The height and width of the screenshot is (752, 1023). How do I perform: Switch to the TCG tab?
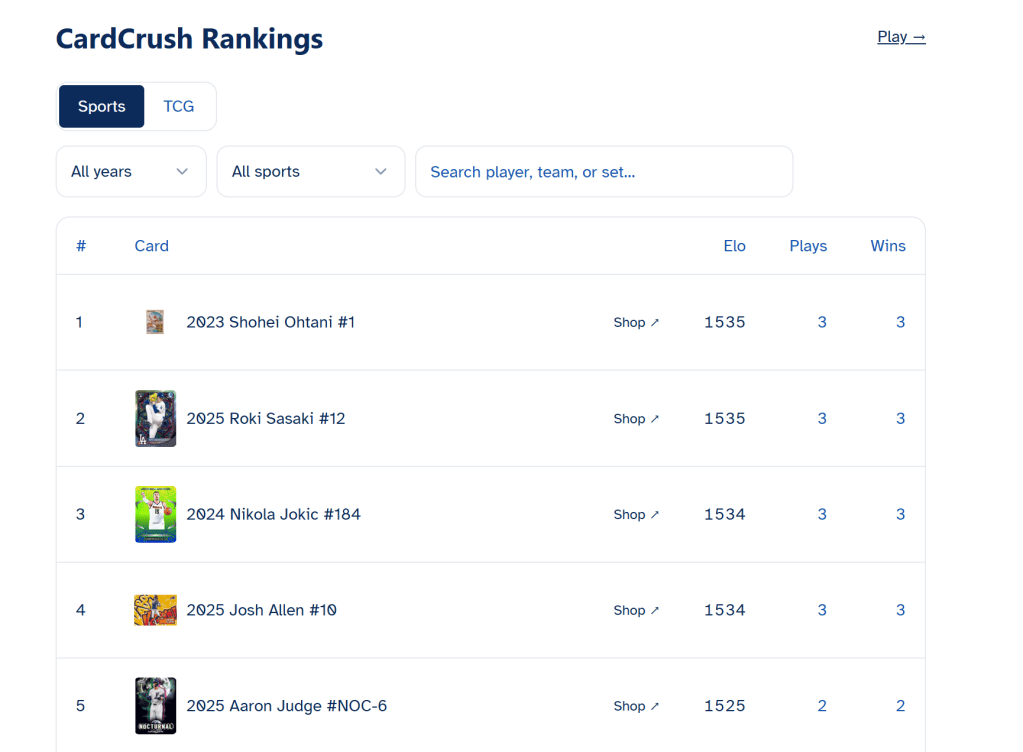point(179,106)
